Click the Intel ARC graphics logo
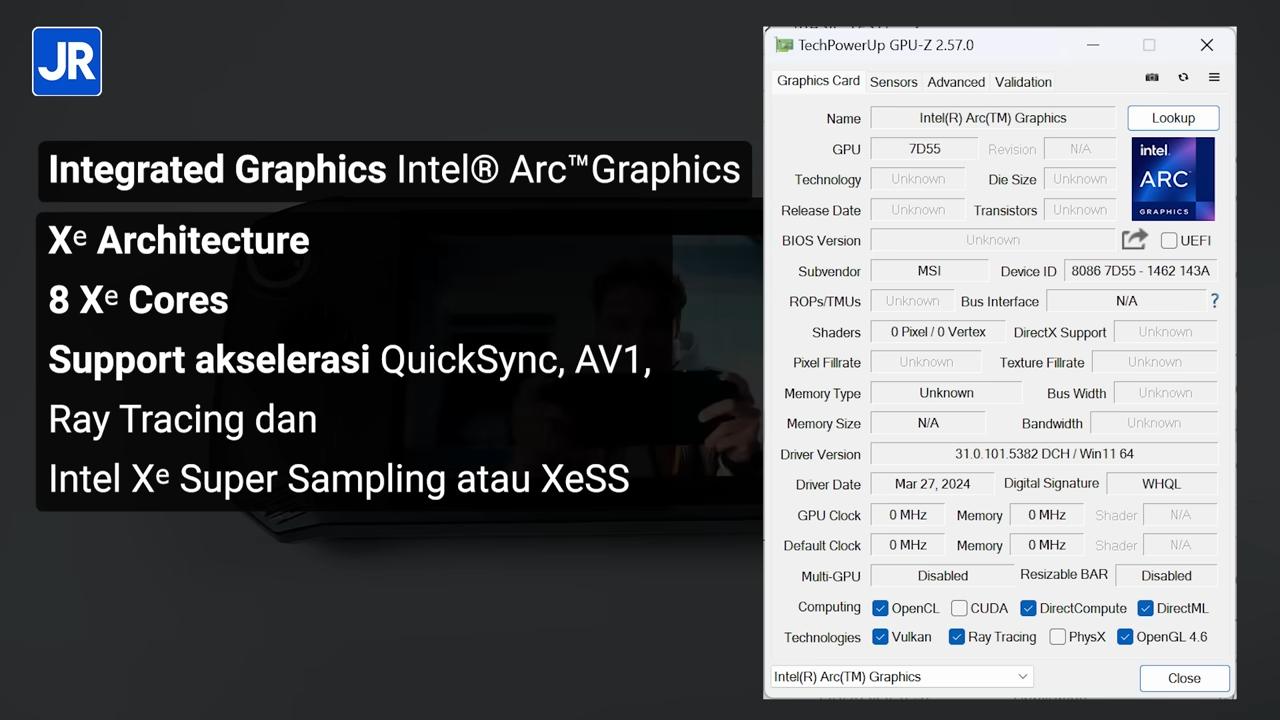 click(x=1173, y=179)
